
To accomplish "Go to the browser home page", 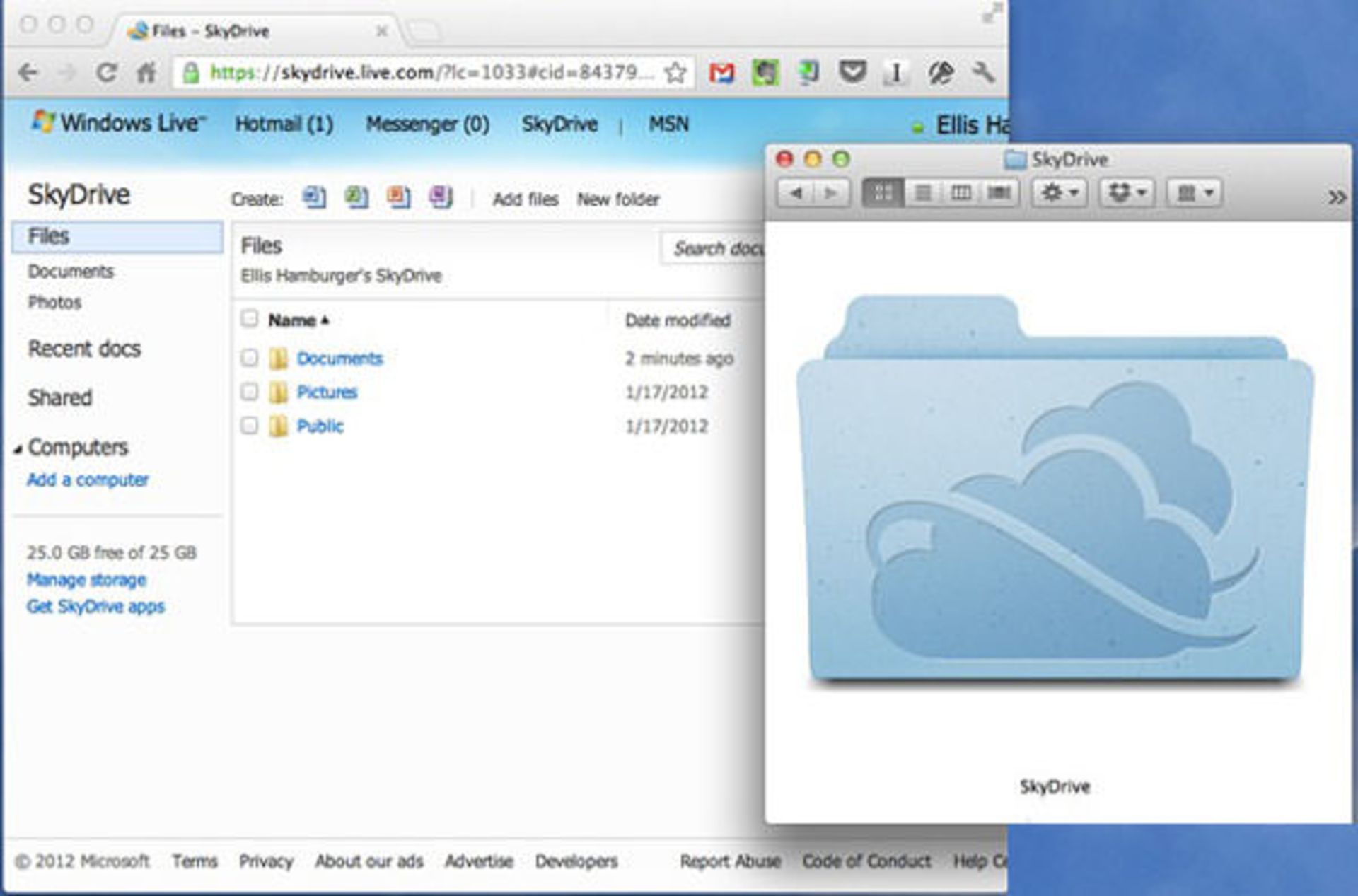I will point(146,72).
